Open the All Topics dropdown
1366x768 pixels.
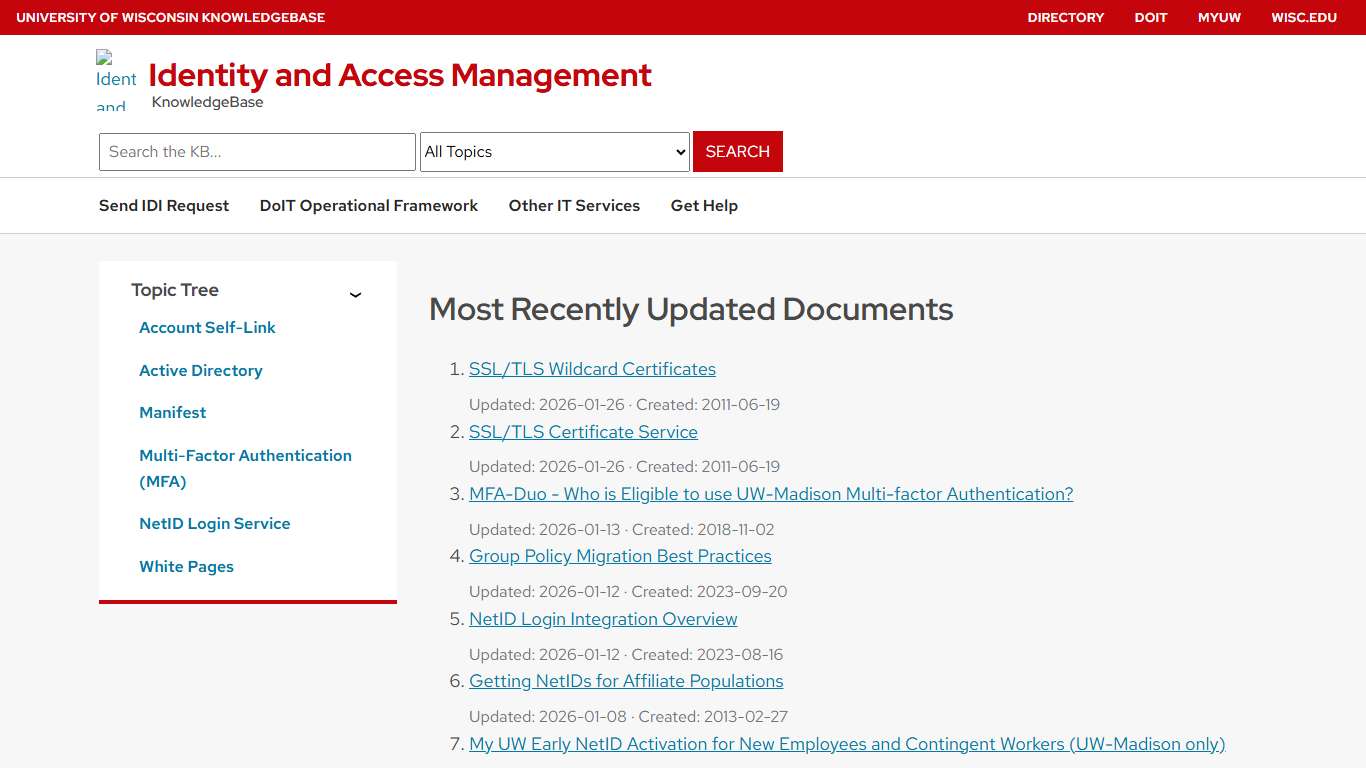tap(554, 151)
